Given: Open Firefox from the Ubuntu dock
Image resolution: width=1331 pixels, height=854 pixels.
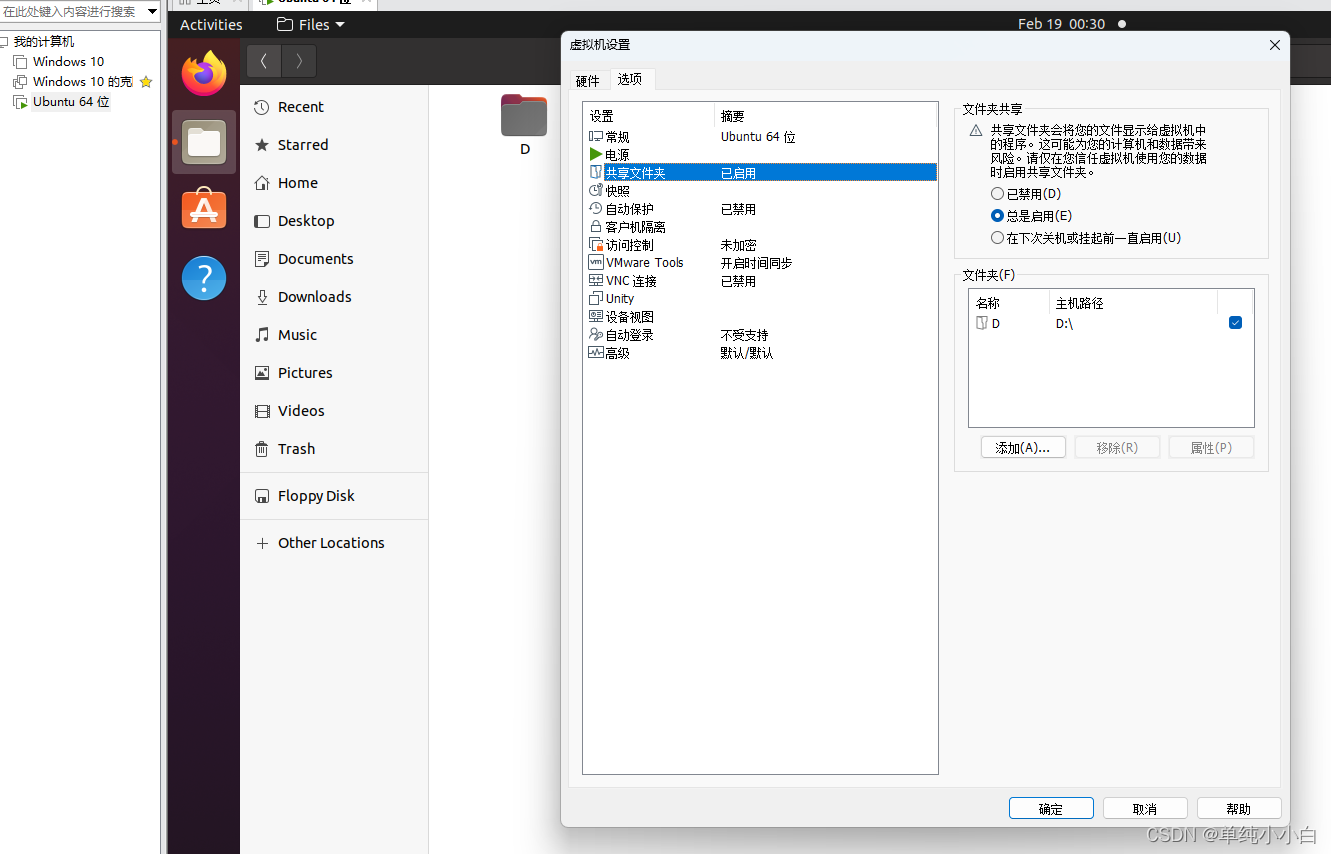Looking at the screenshot, I should pos(204,73).
